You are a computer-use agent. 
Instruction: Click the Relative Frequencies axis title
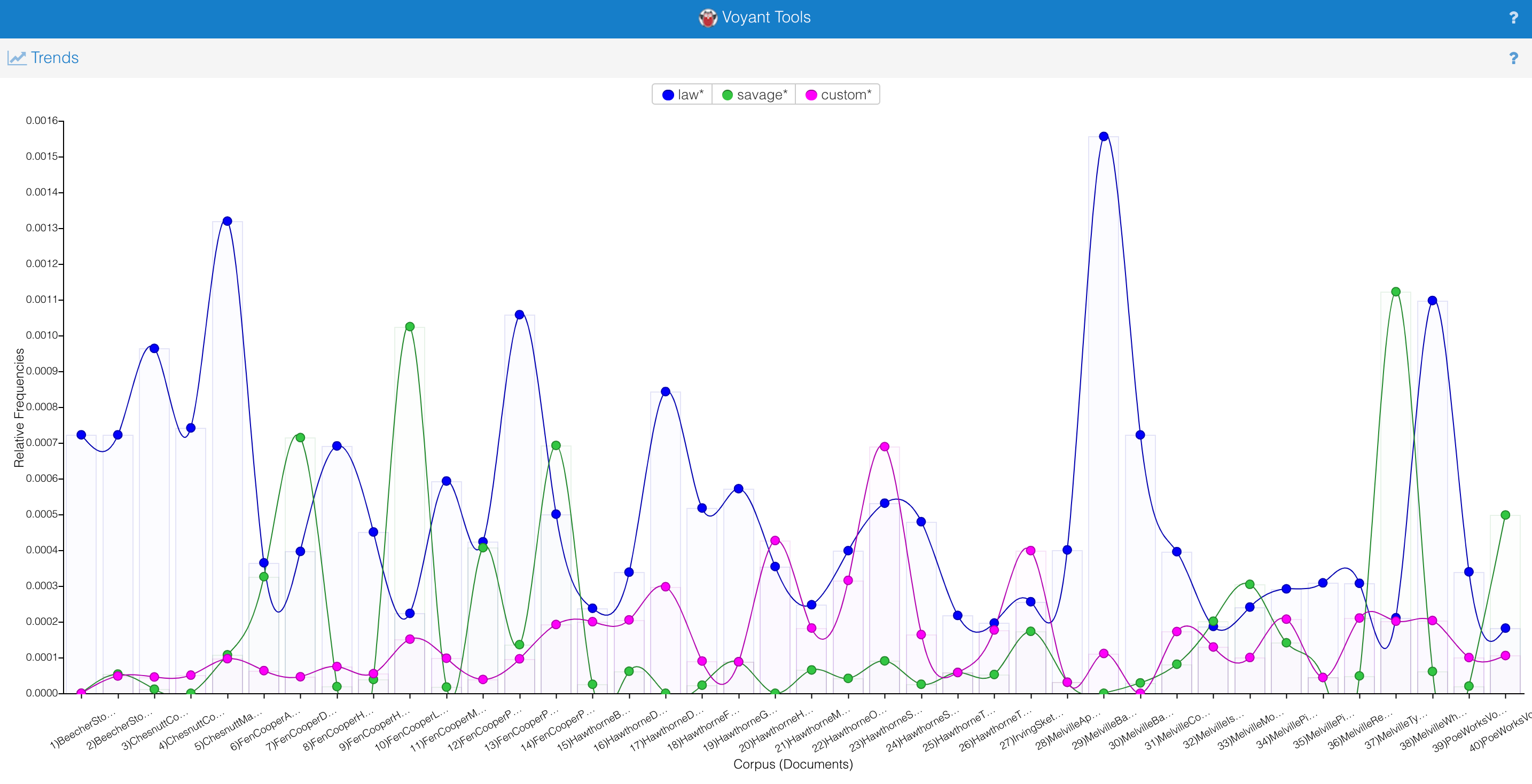coord(20,407)
